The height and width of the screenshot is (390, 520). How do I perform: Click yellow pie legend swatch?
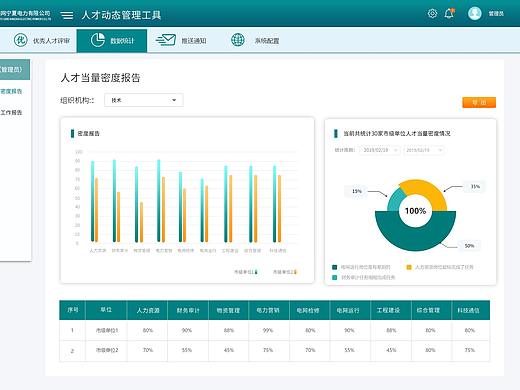coord(409,267)
